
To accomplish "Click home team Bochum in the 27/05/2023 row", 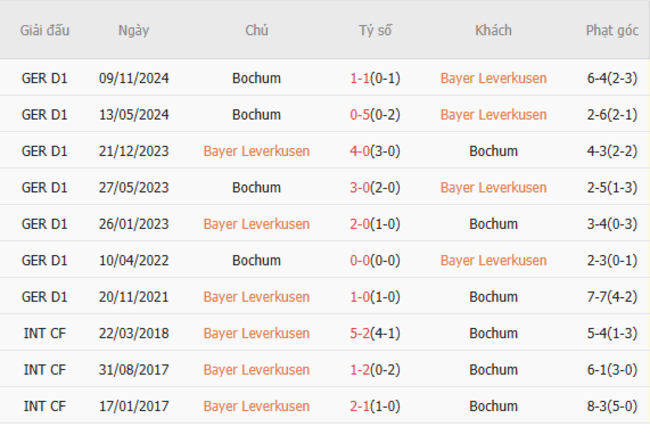I will 256,188.
